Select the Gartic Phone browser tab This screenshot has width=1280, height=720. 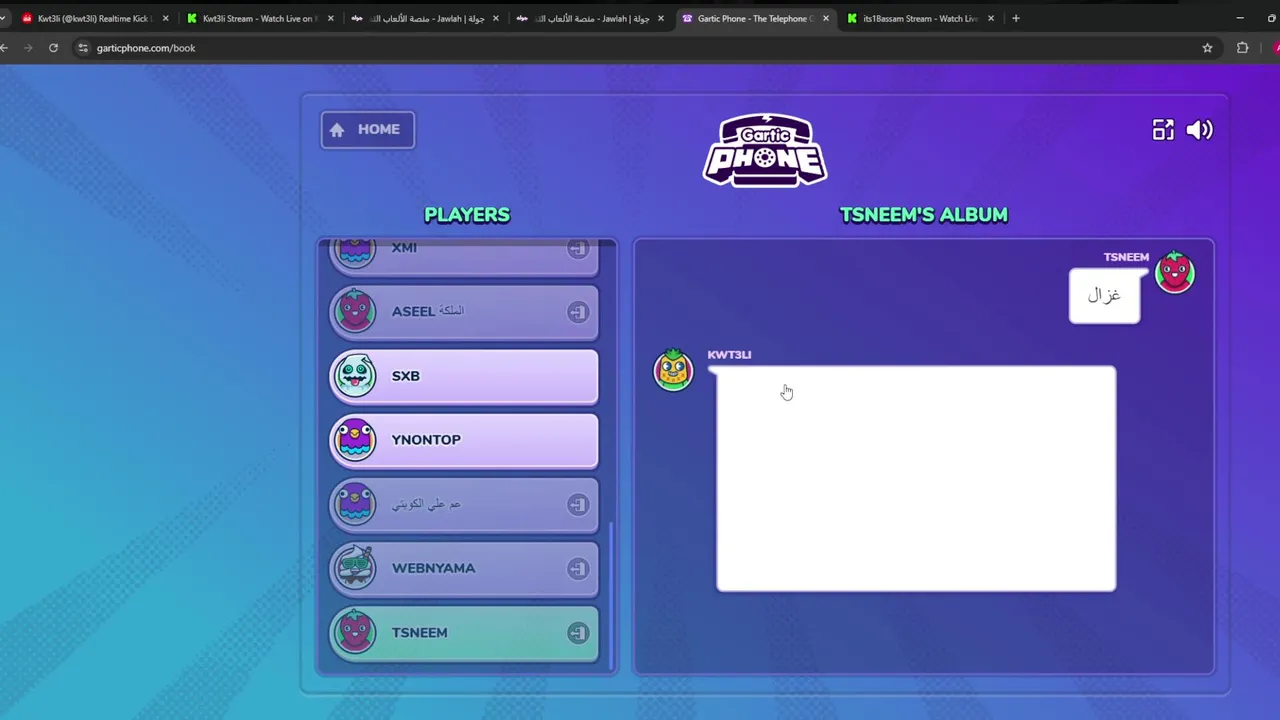[755, 18]
